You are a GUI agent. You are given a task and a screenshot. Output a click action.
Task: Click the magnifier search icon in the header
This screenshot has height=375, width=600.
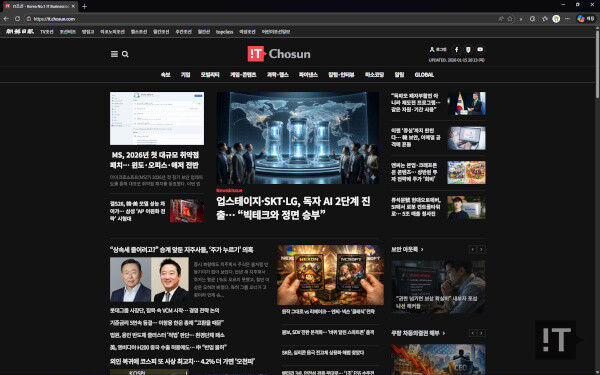pos(125,54)
